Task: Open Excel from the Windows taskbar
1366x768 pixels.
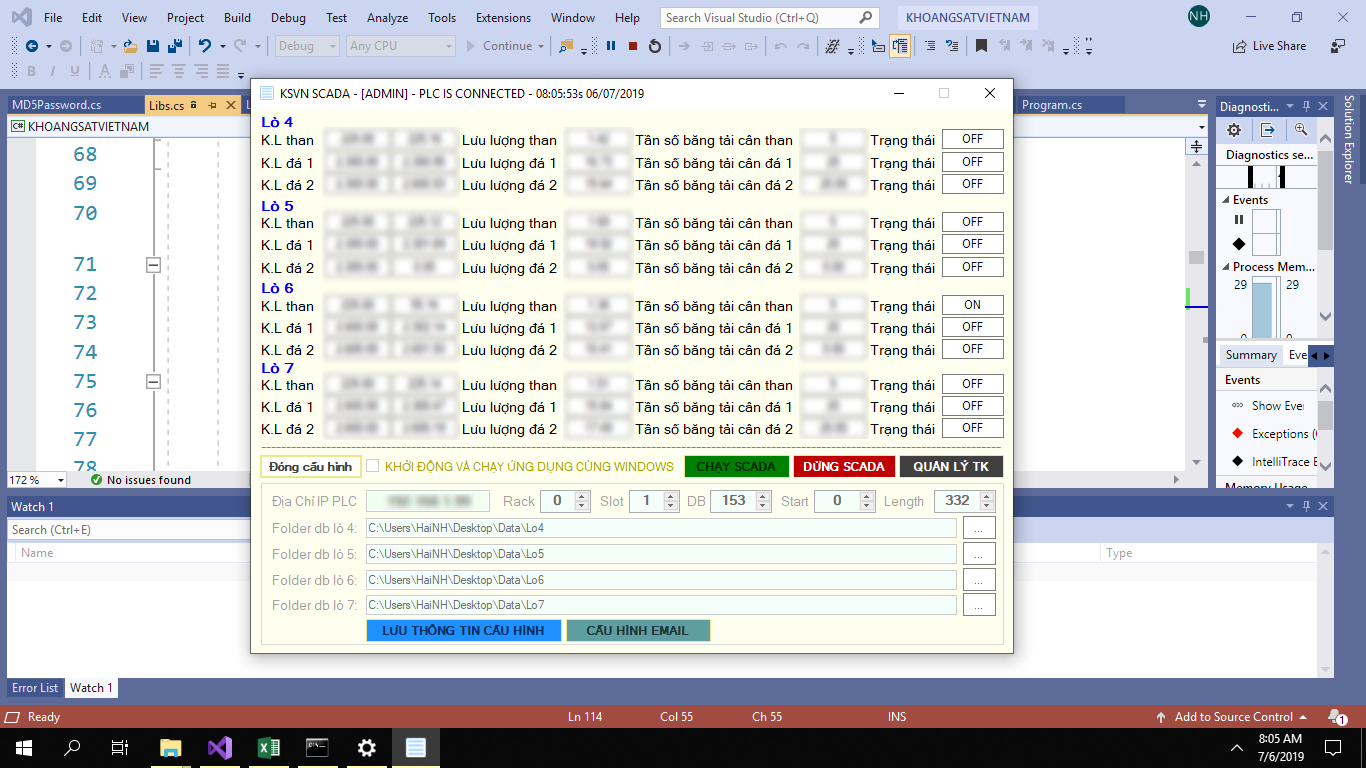Action: click(x=269, y=747)
